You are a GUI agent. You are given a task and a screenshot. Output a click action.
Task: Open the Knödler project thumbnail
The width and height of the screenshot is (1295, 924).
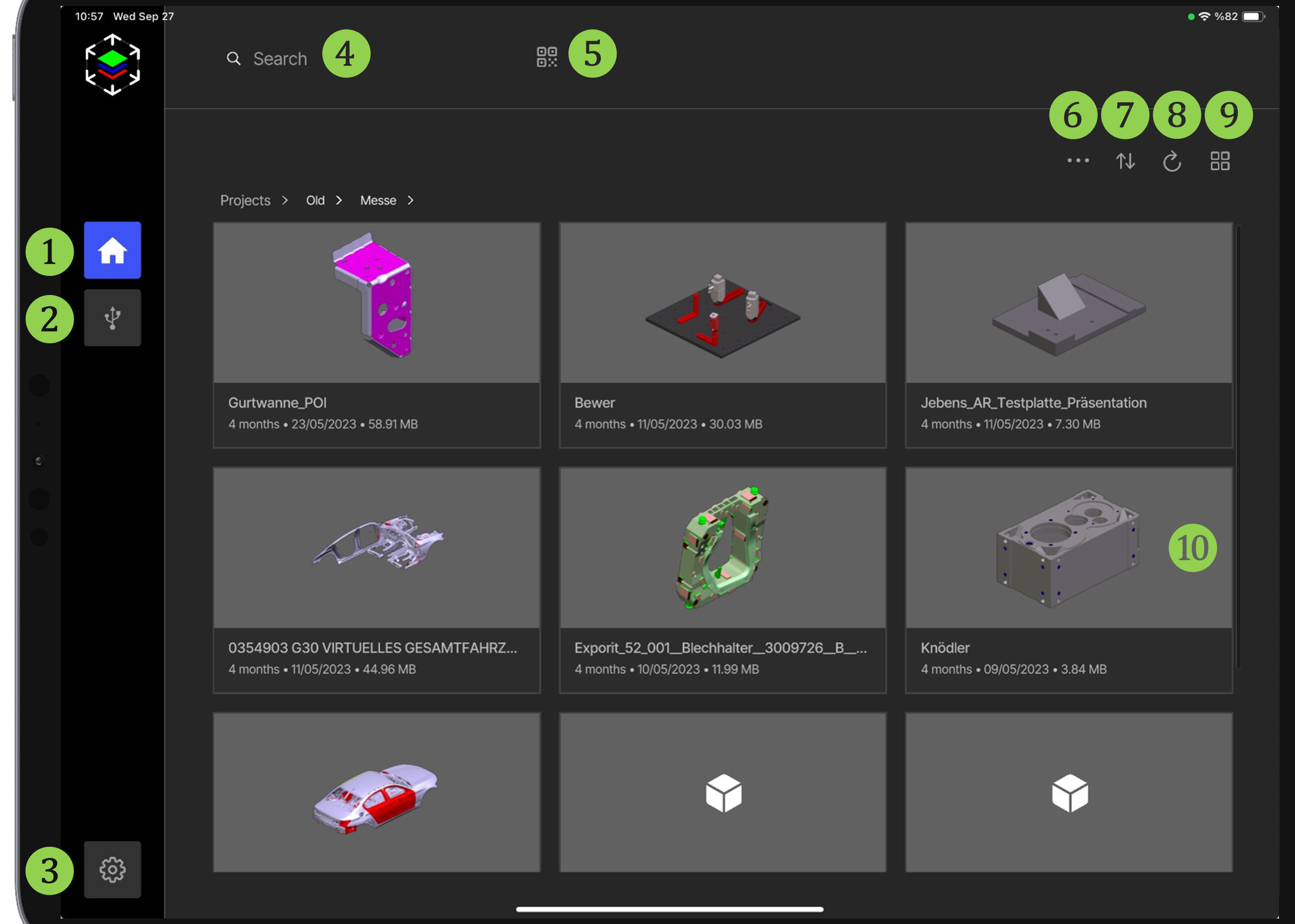tap(1069, 548)
